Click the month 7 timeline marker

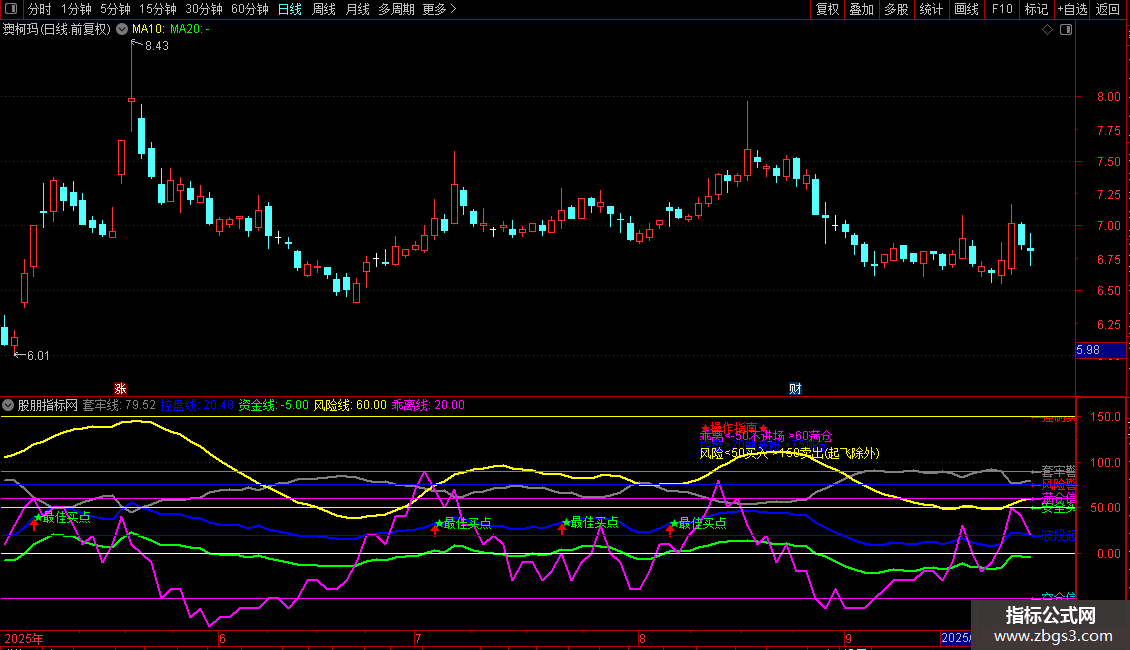pos(419,637)
